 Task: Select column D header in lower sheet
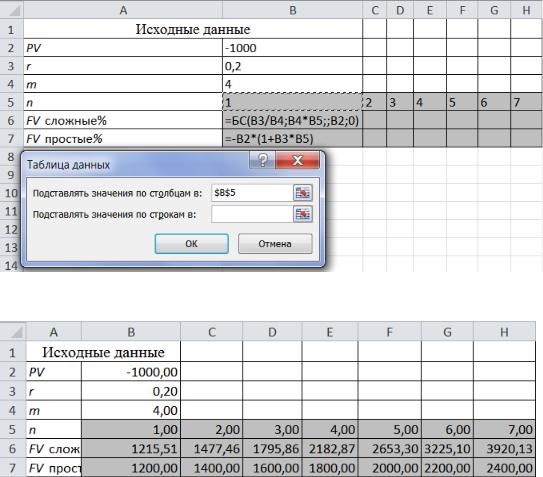(x=272, y=332)
